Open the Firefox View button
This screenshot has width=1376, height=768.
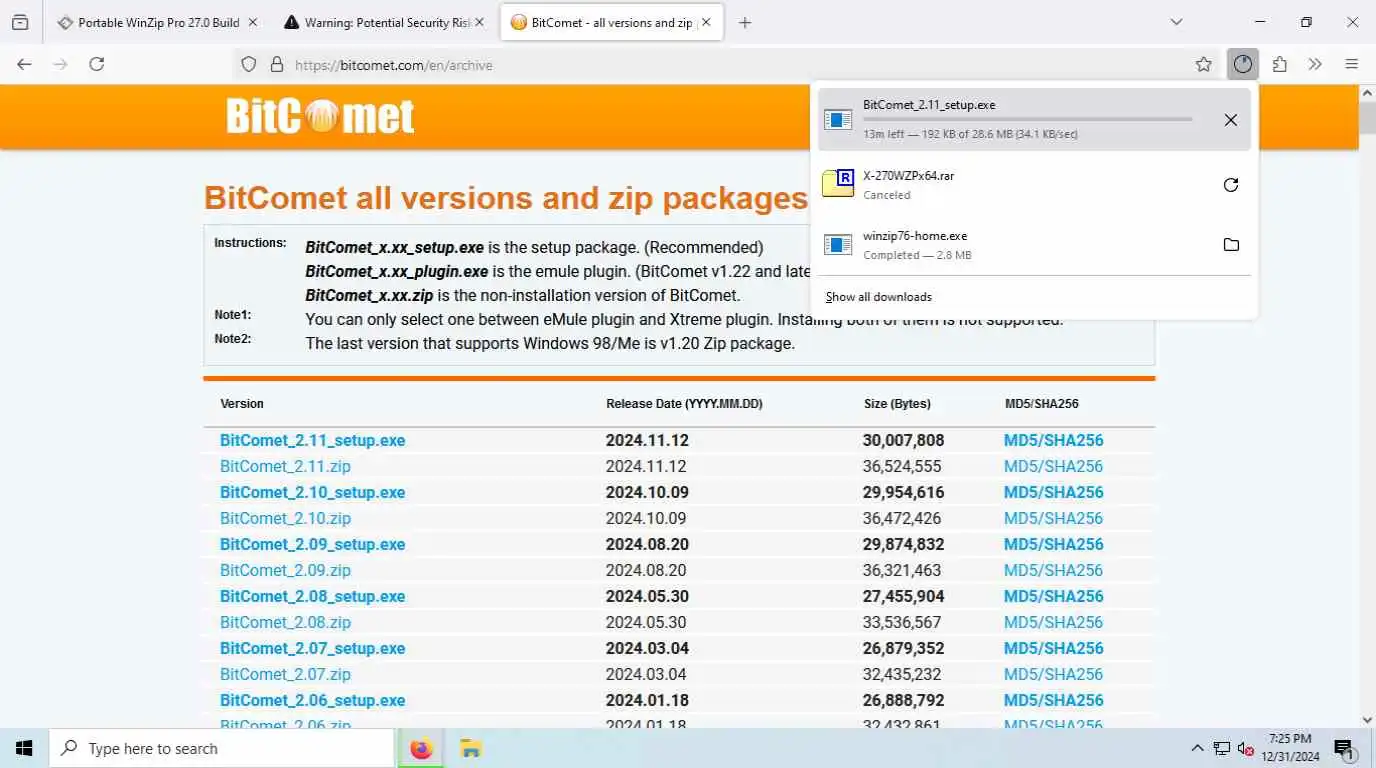[20, 22]
